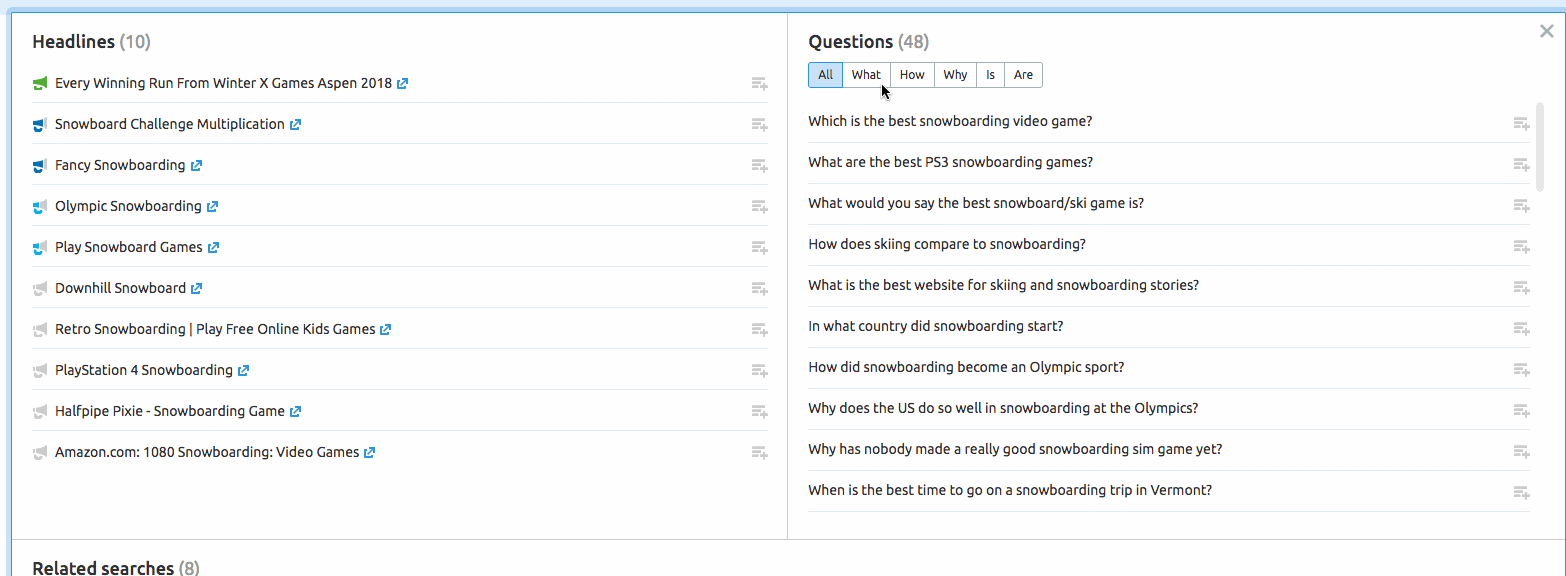Add Amazon.com 1080 Snowboarding headline to list
1566x576 pixels.
click(x=760, y=453)
